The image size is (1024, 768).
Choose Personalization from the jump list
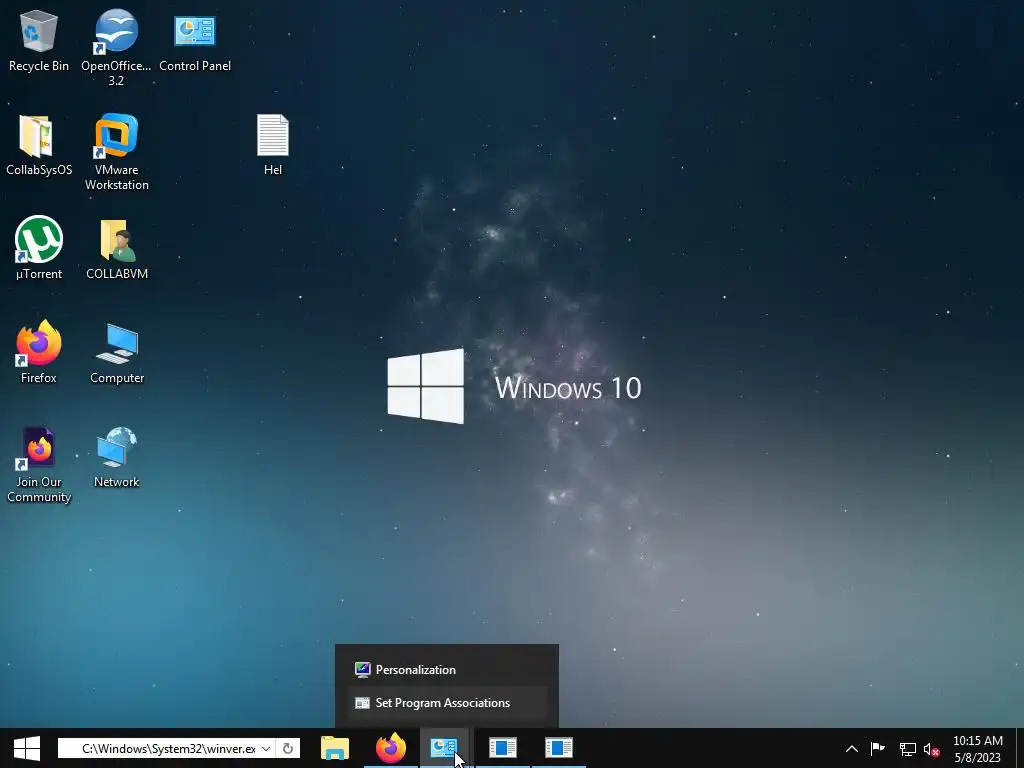447,669
